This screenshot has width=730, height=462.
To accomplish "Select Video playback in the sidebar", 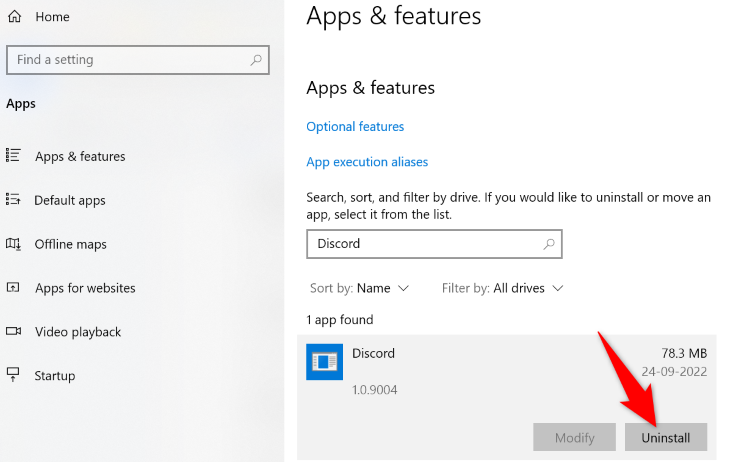I will click(x=78, y=332).
